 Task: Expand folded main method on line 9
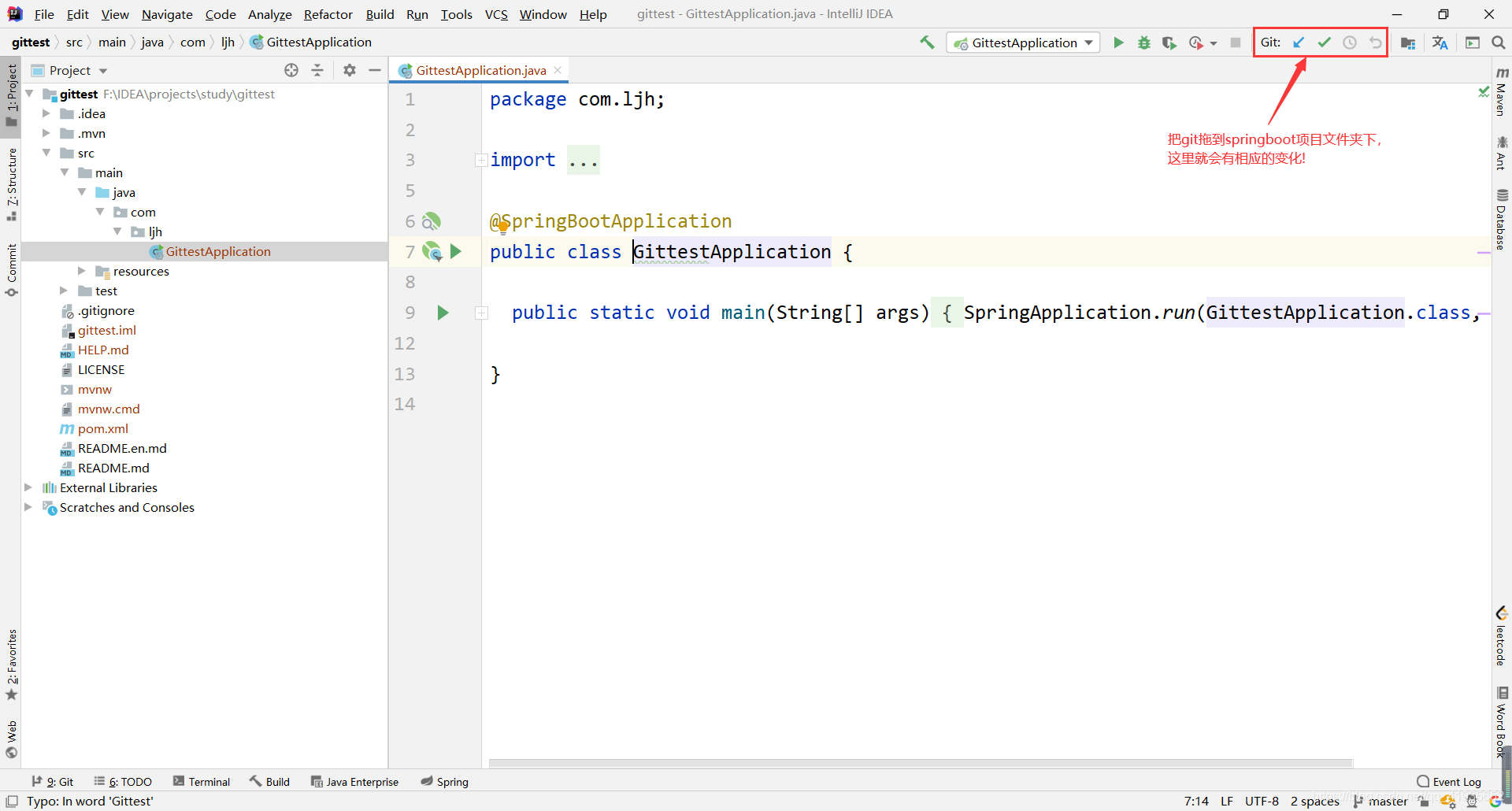pyautogui.click(x=481, y=313)
